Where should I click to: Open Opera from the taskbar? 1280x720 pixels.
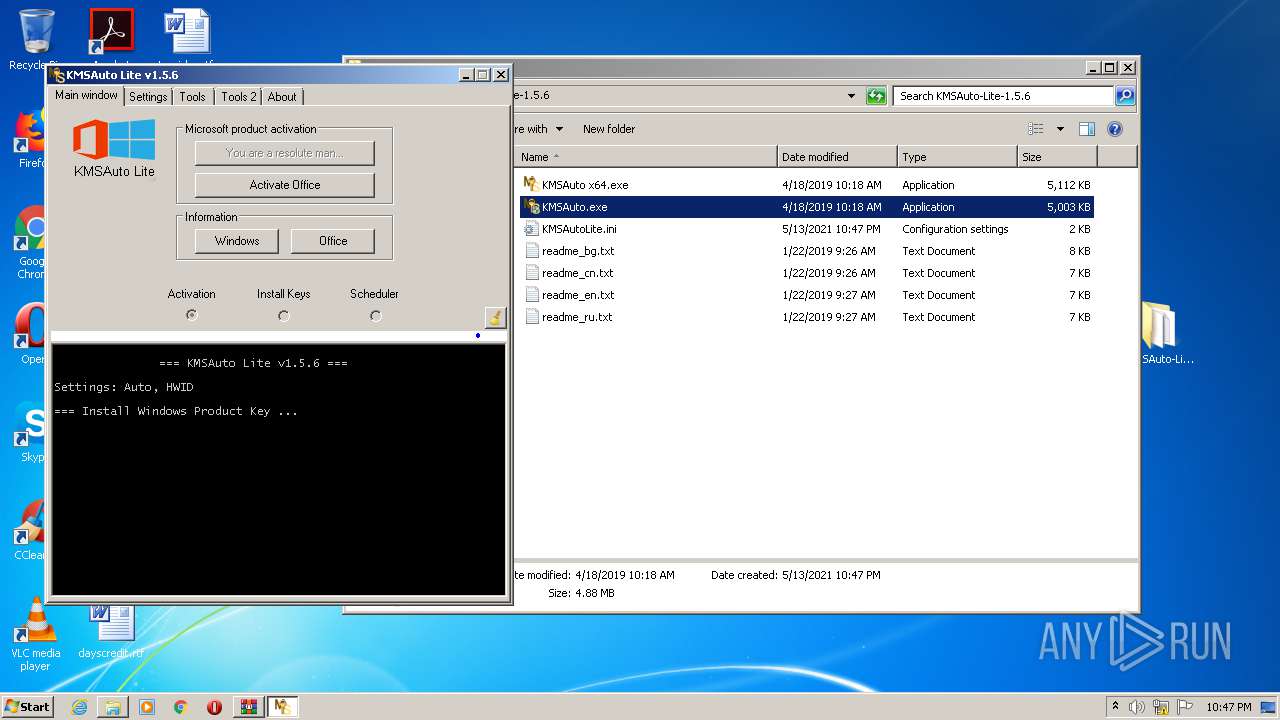coord(214,707)
